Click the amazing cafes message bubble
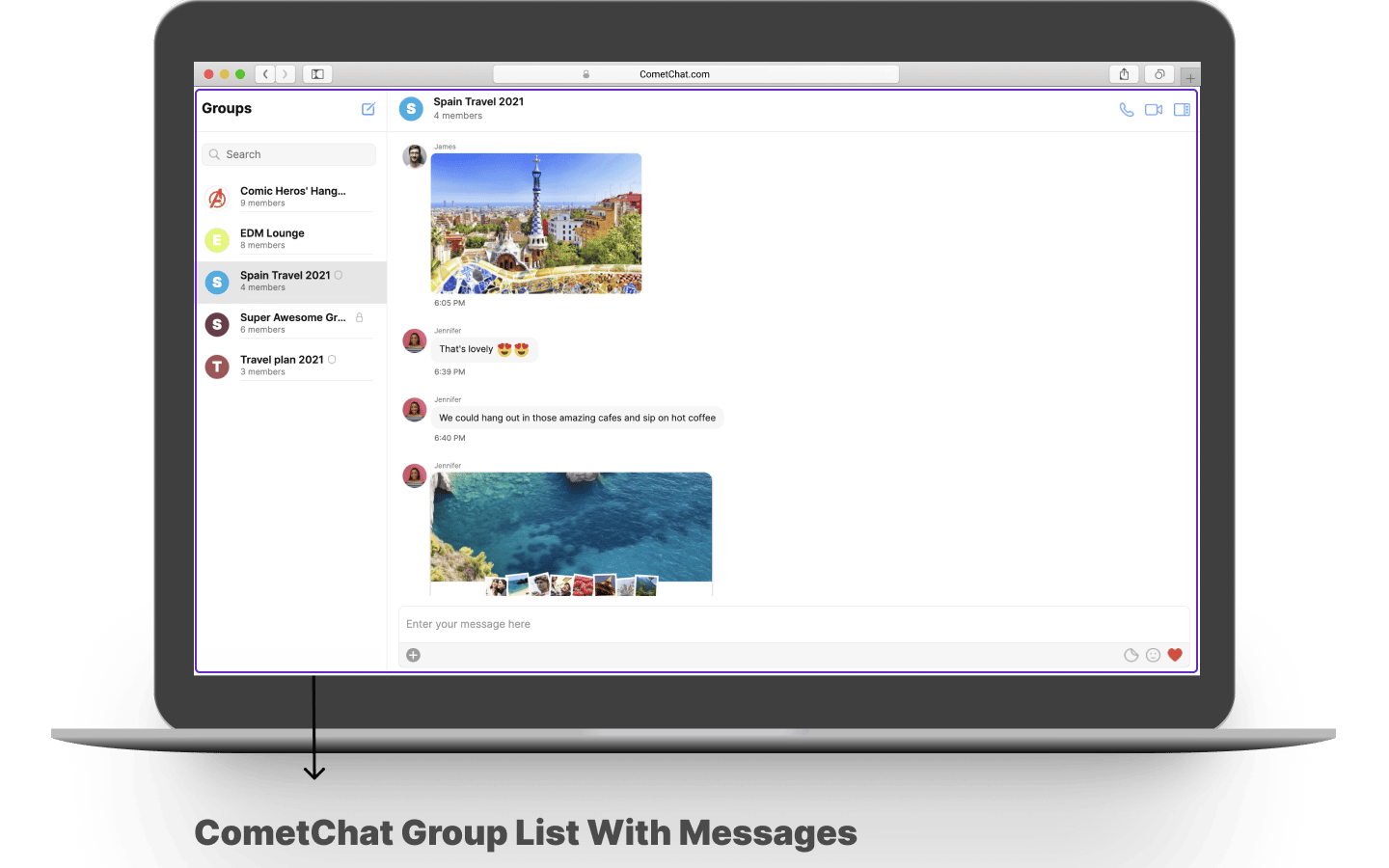 click(577, 418)
